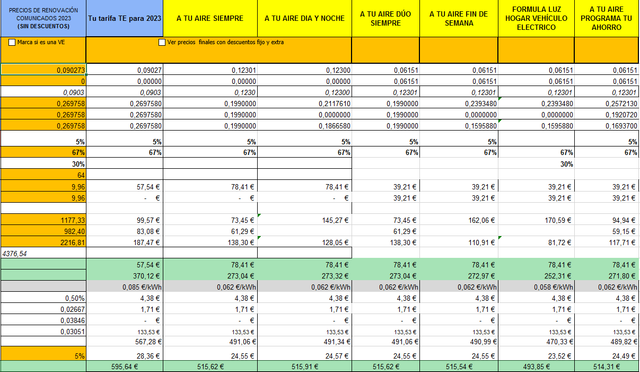640x372 pixels.
Task: Select cell 0,2572130 under Programa tu Ahorro
Action: [607, 103]
